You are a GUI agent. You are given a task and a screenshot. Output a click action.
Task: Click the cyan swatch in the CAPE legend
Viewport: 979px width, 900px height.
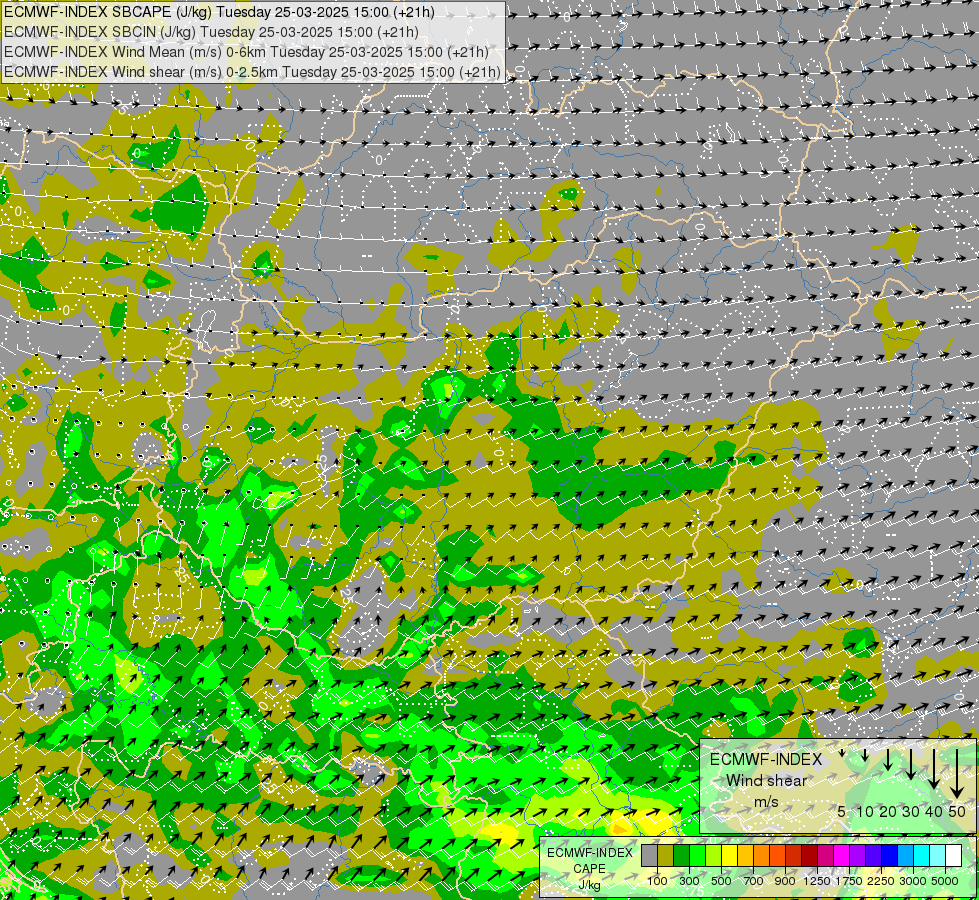point(921,855)
